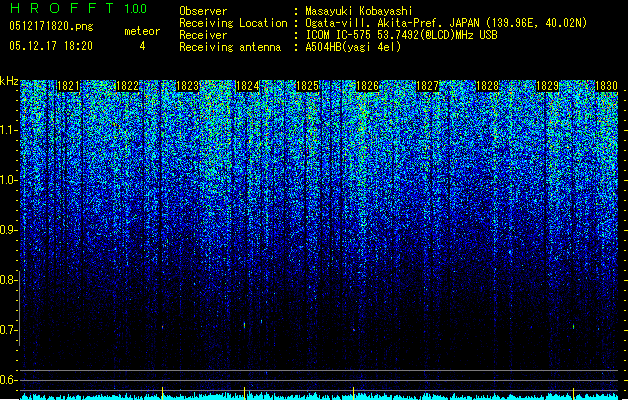629x400 pixels.
Task: Click the Observer label
Action: tap(203, 11)
